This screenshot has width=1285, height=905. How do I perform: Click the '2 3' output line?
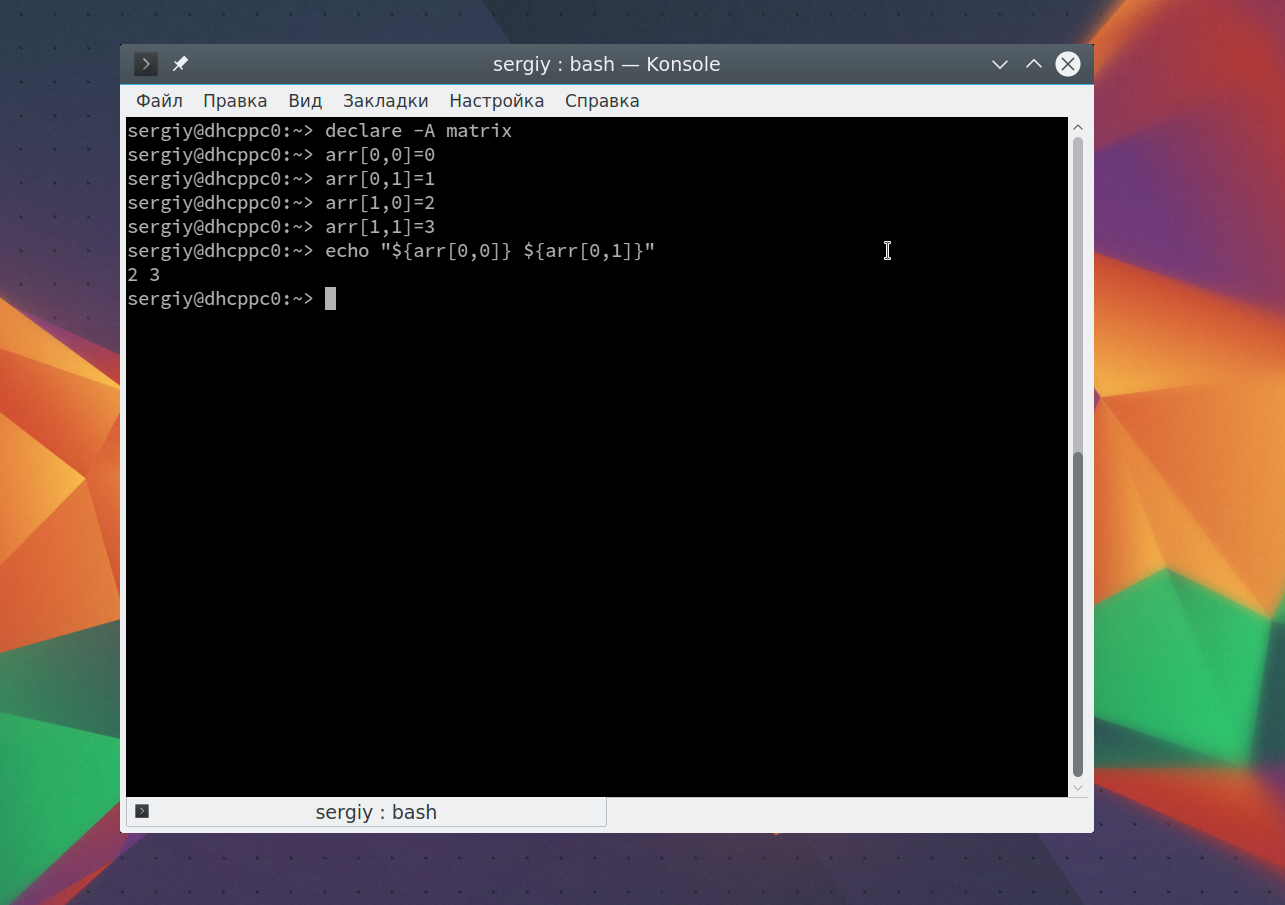(144, 275)
